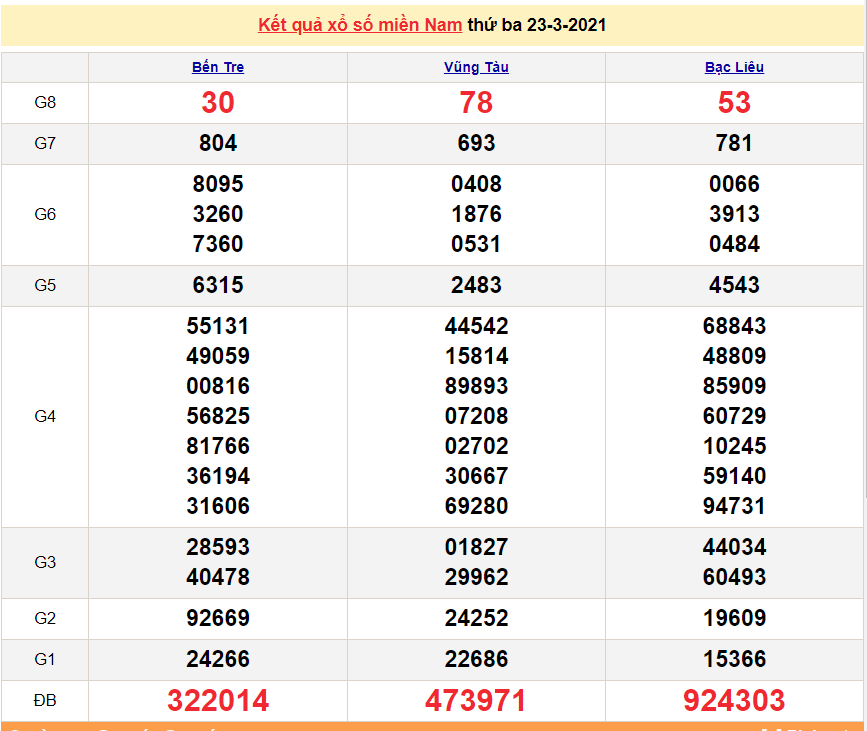Click the ĐB row label
This screenshot has width=867, height=731.
tap(45, 701)
